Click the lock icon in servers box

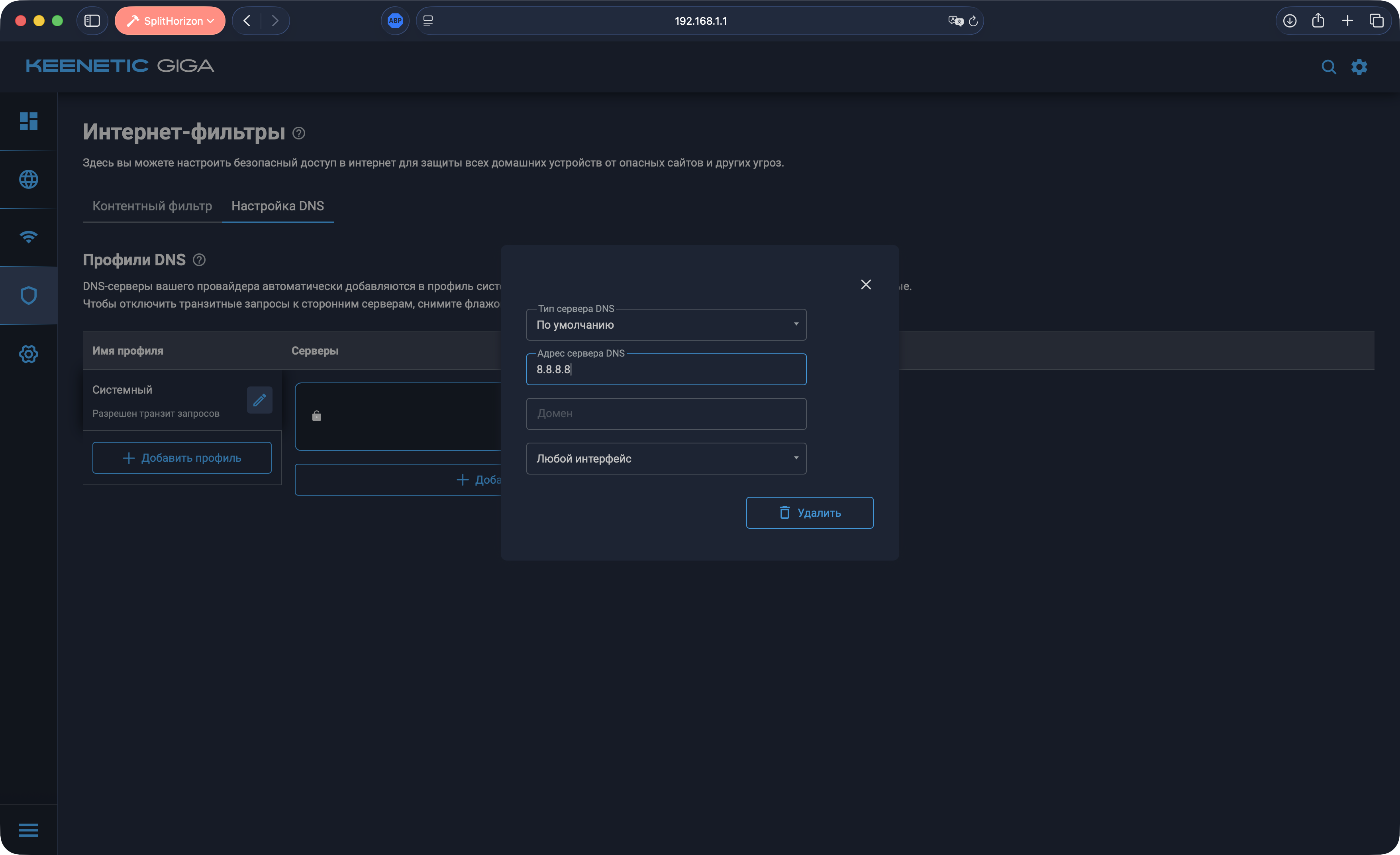click(316, 416)
